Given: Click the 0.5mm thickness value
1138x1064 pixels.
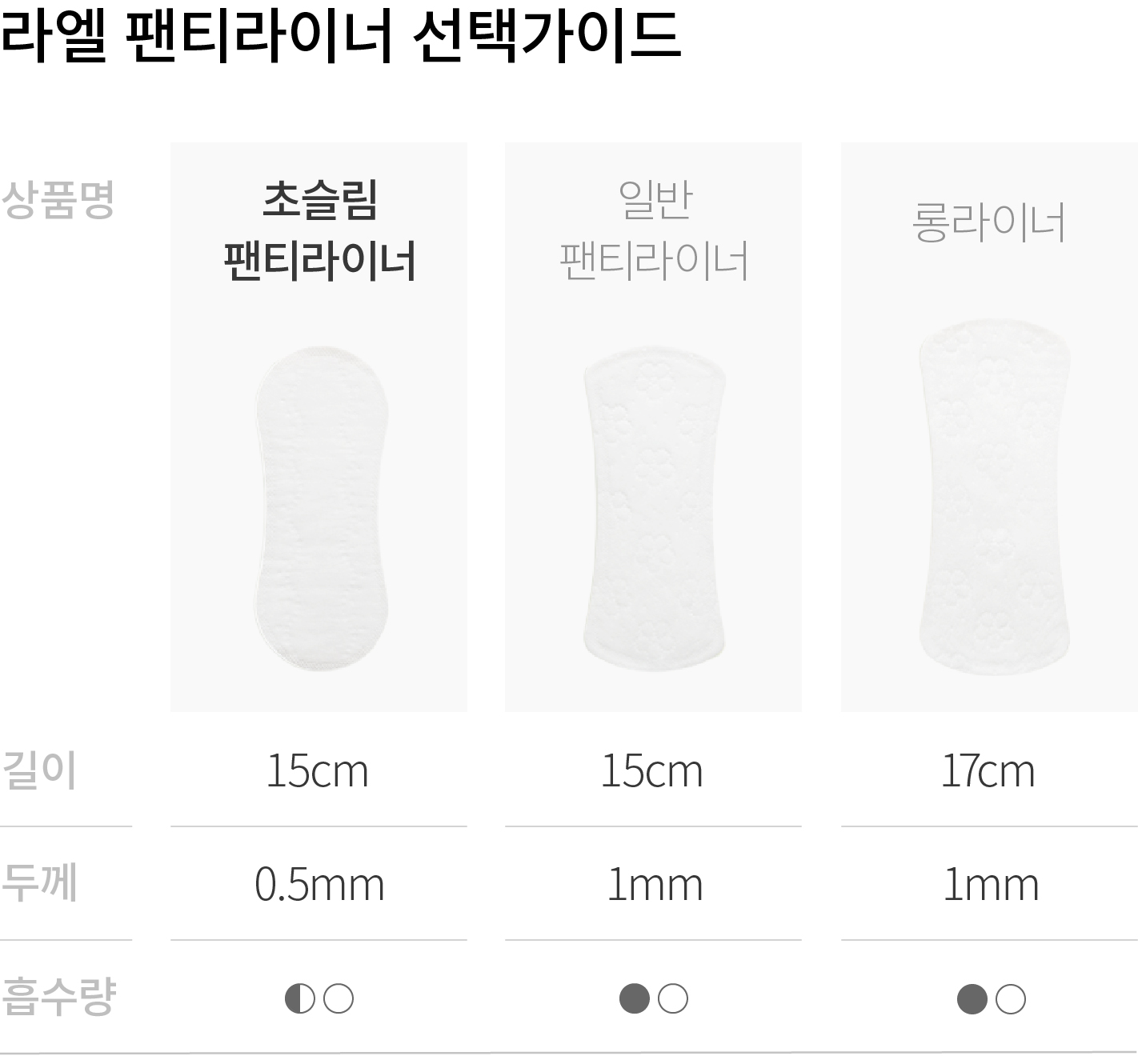Looking at the screenshot, I should coord(319,885).
